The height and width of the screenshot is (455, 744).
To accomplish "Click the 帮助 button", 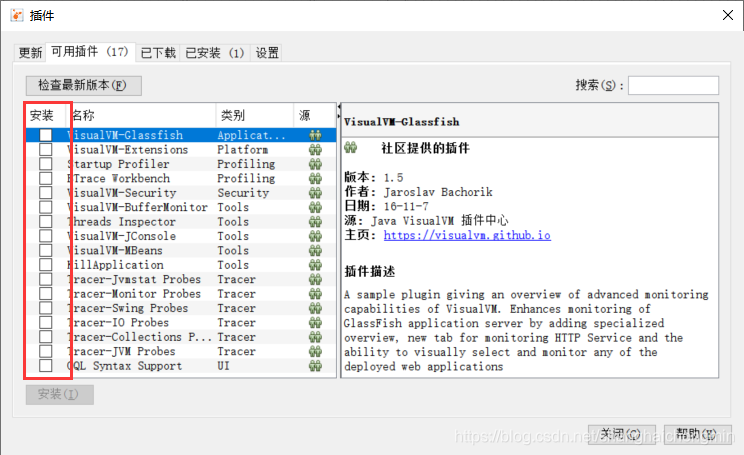I will point(698,434).
